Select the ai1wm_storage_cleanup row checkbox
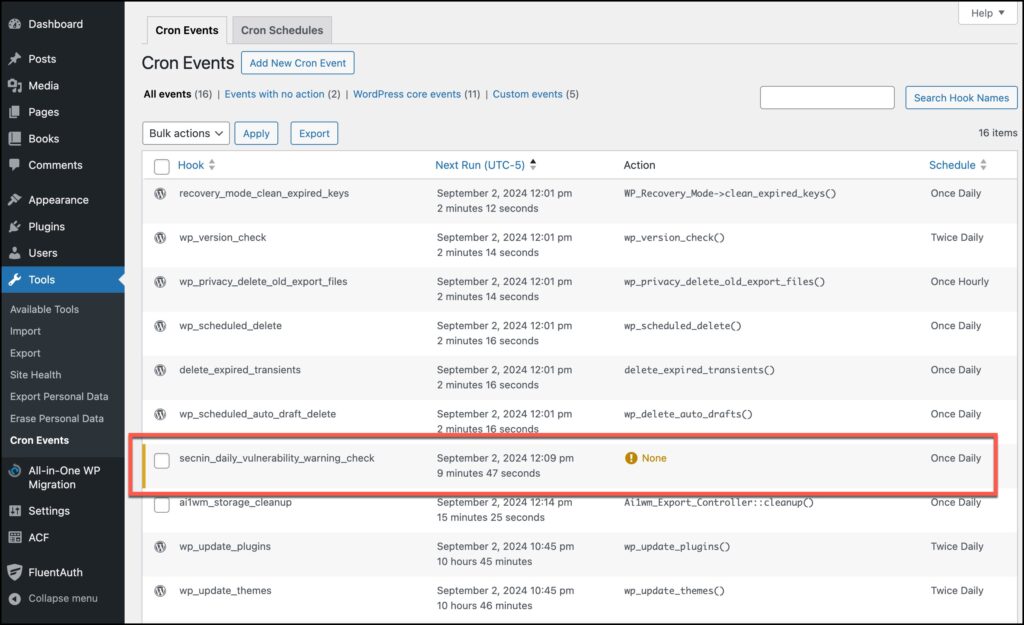1024x625 pixels. pos(162,505)
